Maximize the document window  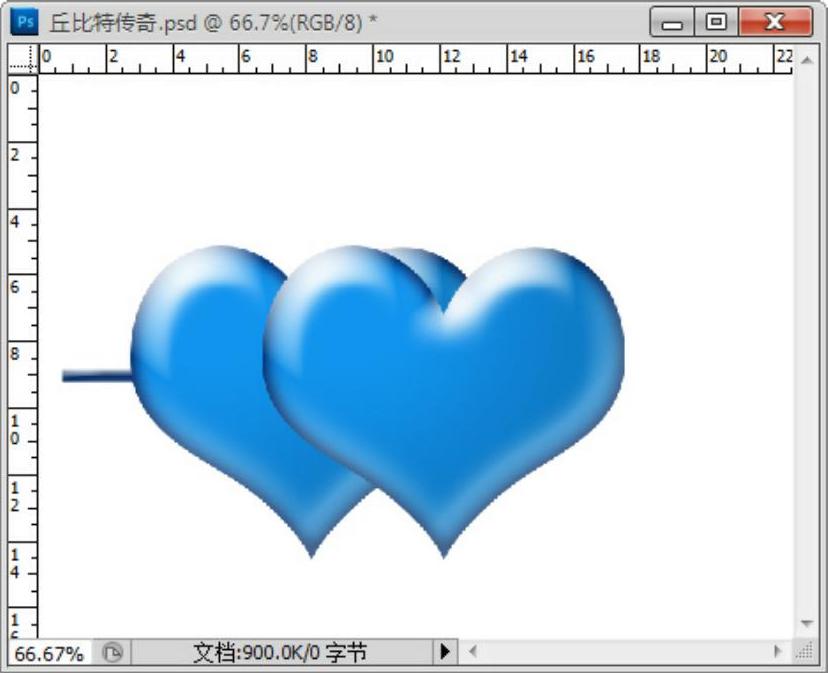717,22
